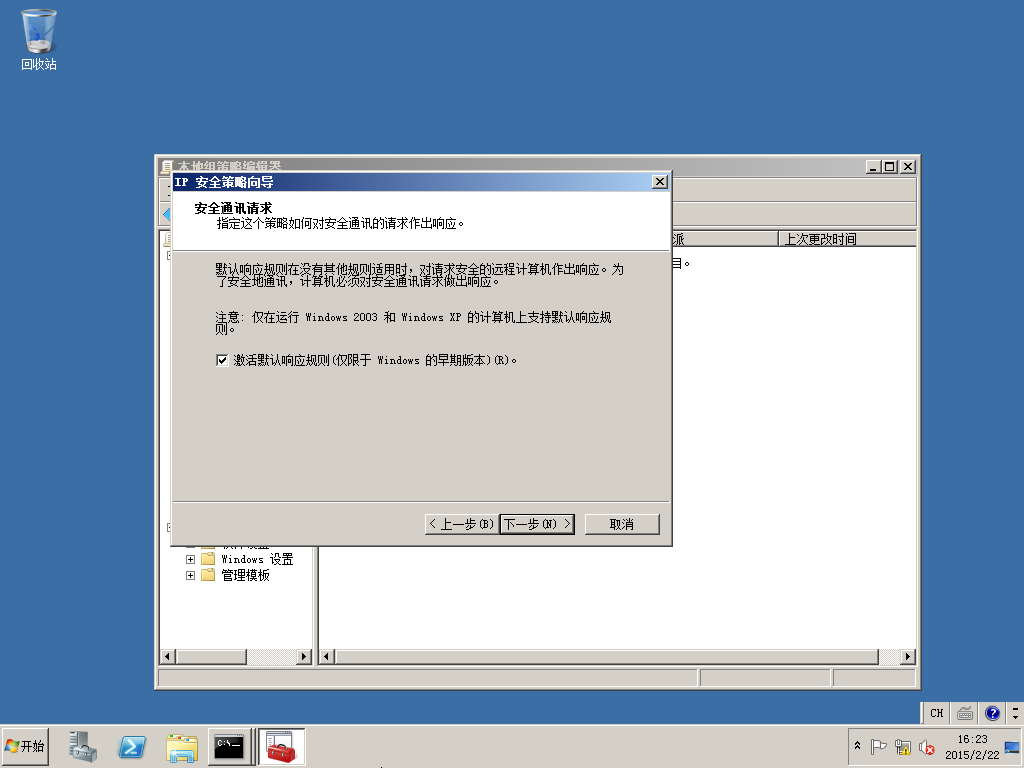Close the IP security policy wizard dialog
This screenshot has height=768, width=1024.
pos(660,182)
